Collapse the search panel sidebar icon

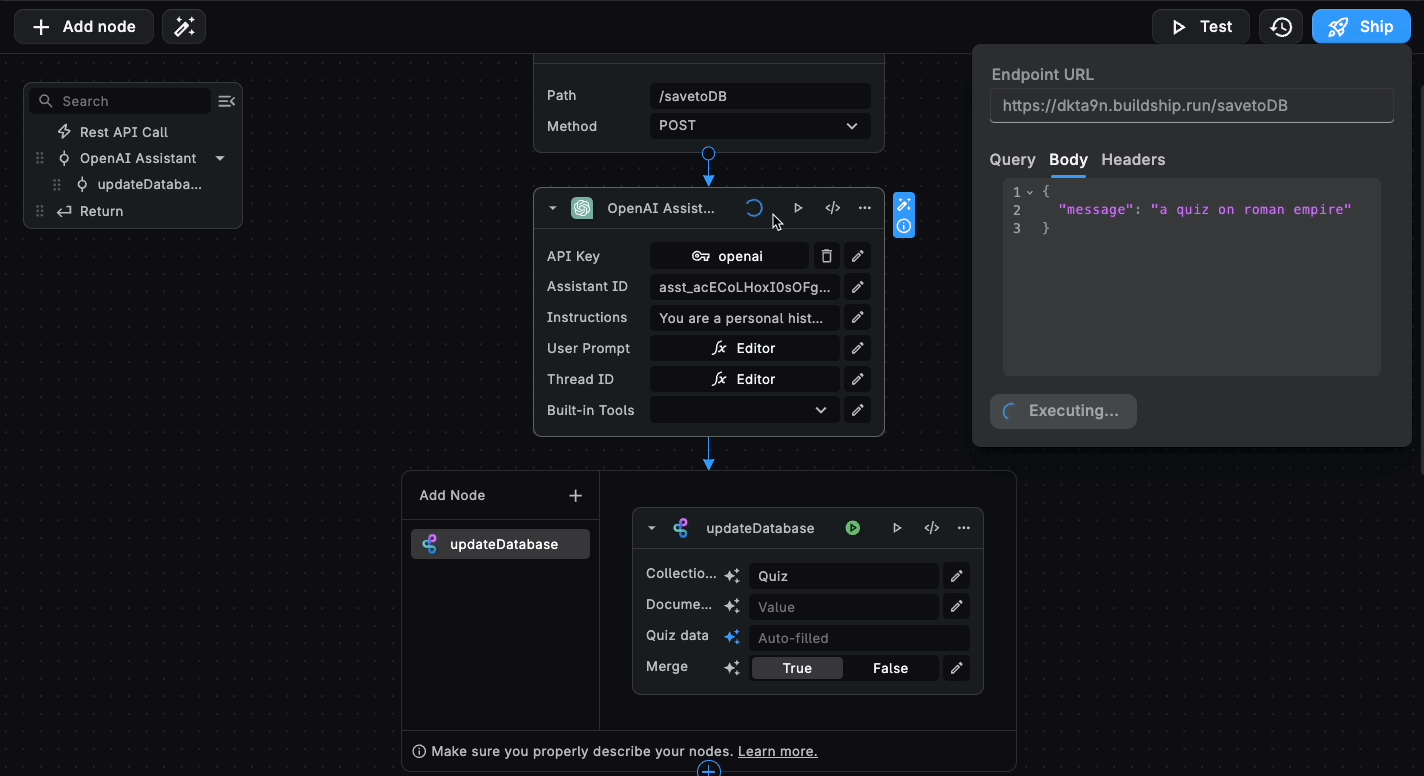coord(226,101)
